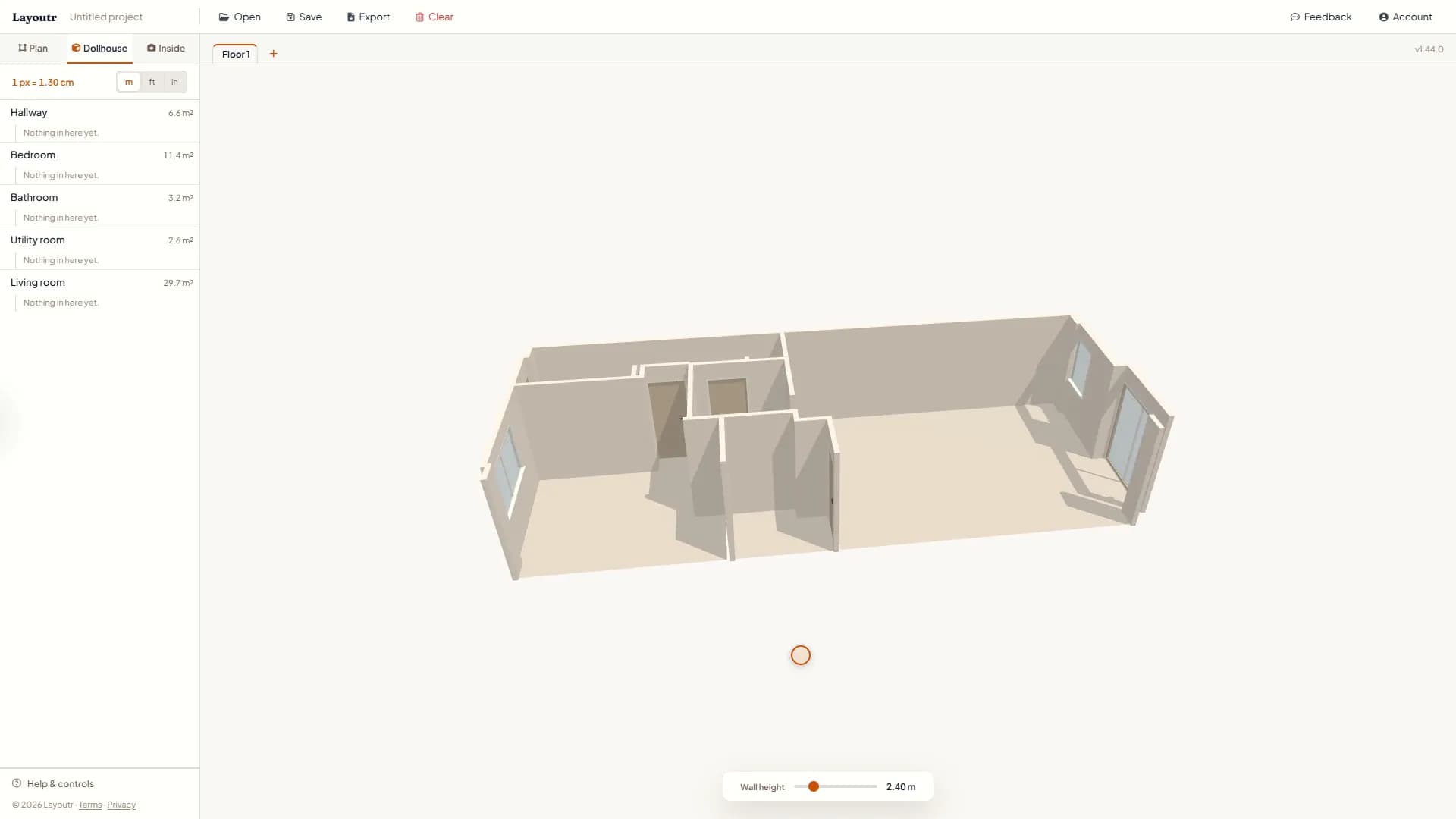Select the Utility room entry
This screenshot has height=819, width=1456.
click(x=99, y=240)
